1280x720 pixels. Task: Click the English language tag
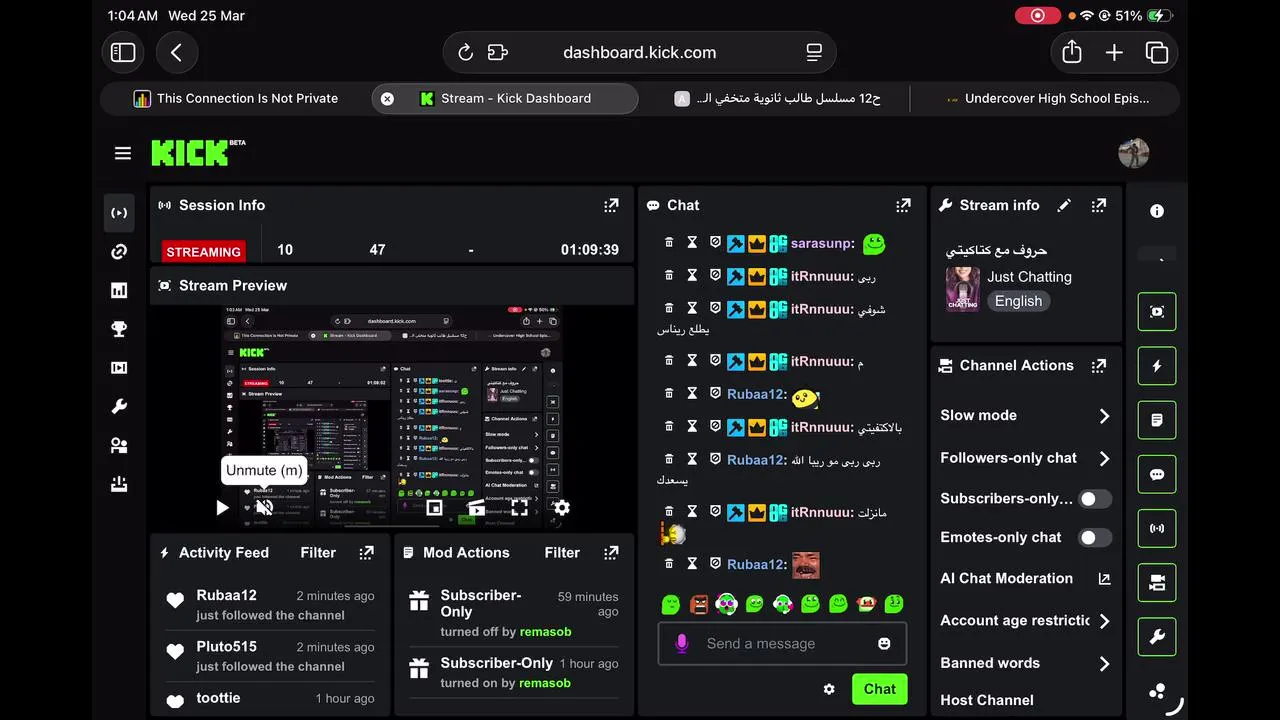pos(1018,301)
